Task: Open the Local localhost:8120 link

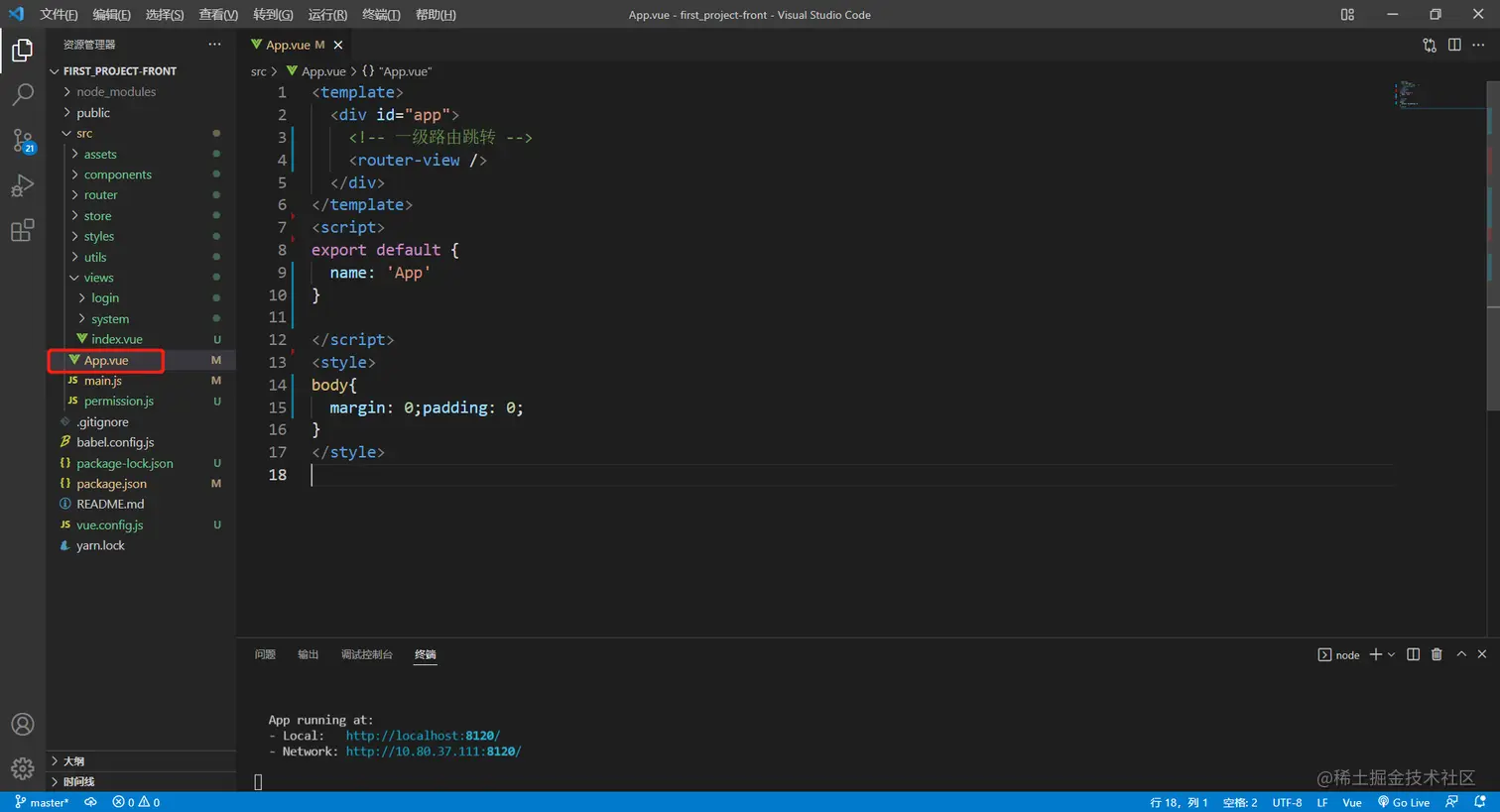Action: coord(423,736)
